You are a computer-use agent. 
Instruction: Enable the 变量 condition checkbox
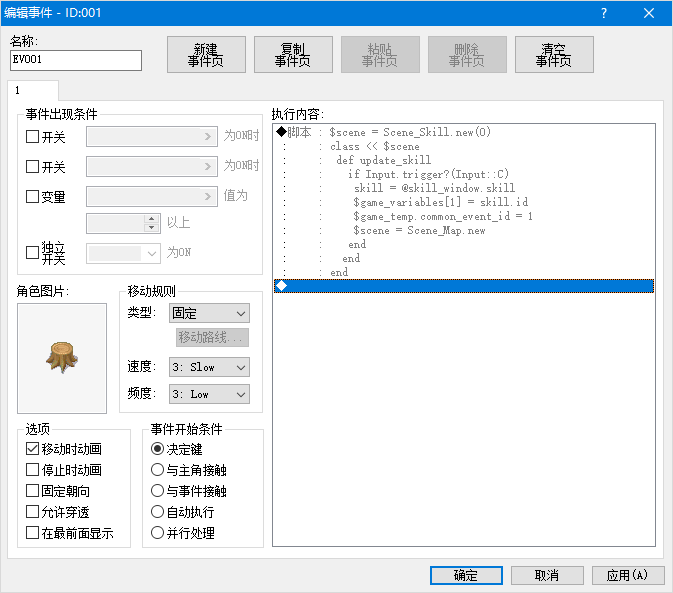33,197
